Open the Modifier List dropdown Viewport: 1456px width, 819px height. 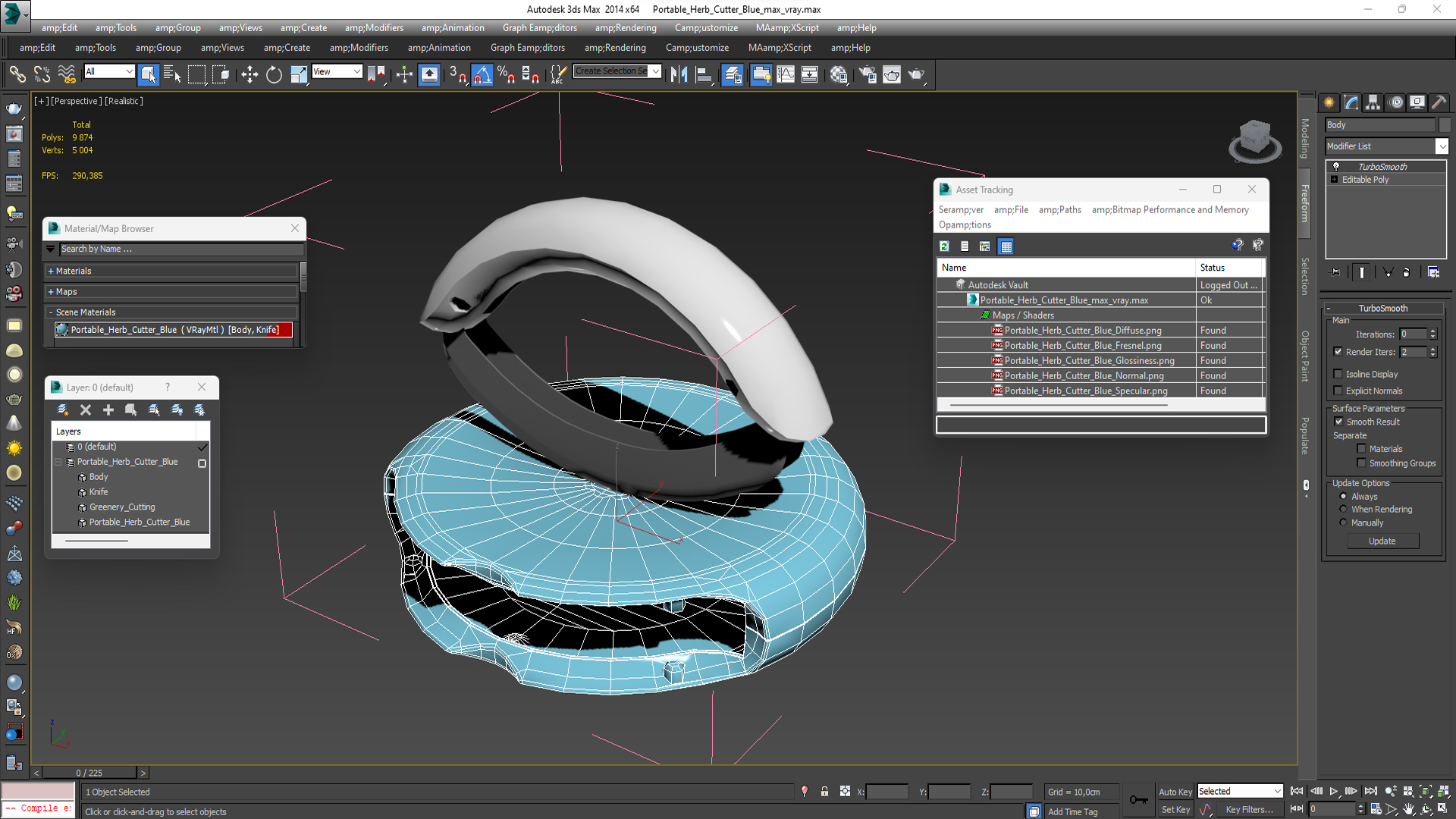(1442, 146)
